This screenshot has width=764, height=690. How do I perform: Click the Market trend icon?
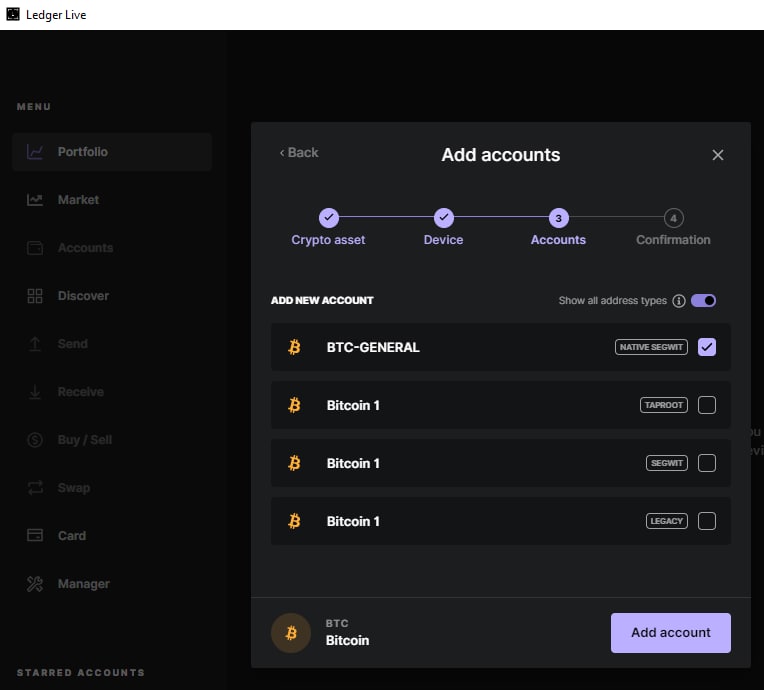tap(35, 200)
